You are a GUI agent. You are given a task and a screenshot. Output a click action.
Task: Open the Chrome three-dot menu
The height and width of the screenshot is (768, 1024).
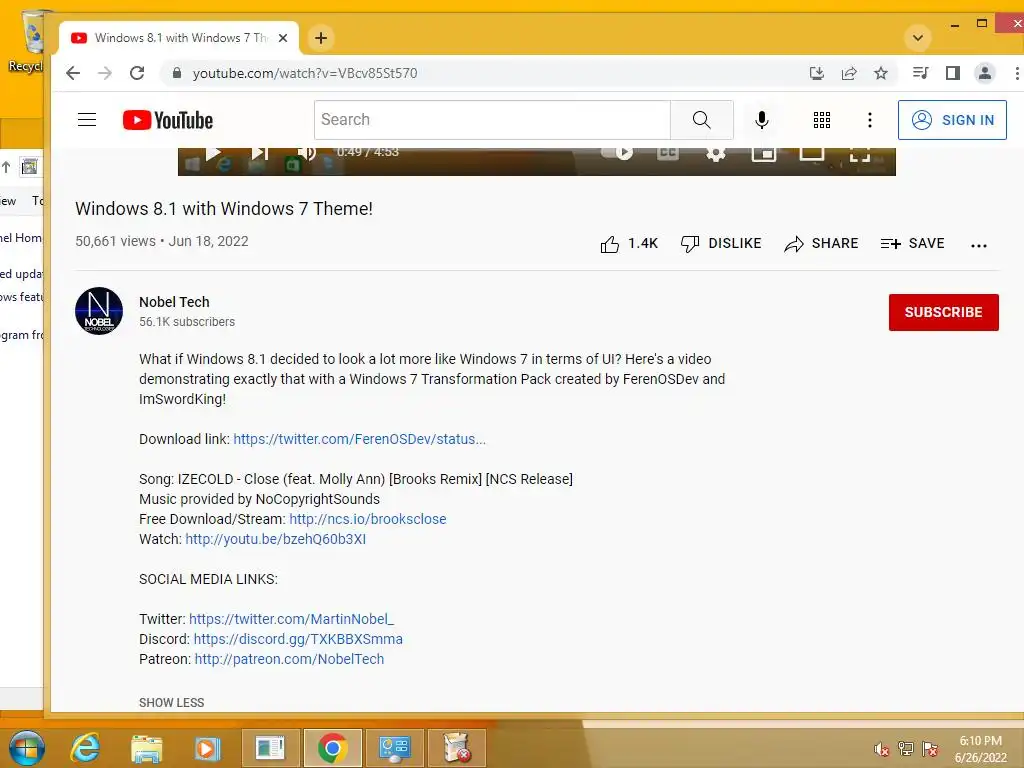pyautogui.click(x=1016, y=73)
